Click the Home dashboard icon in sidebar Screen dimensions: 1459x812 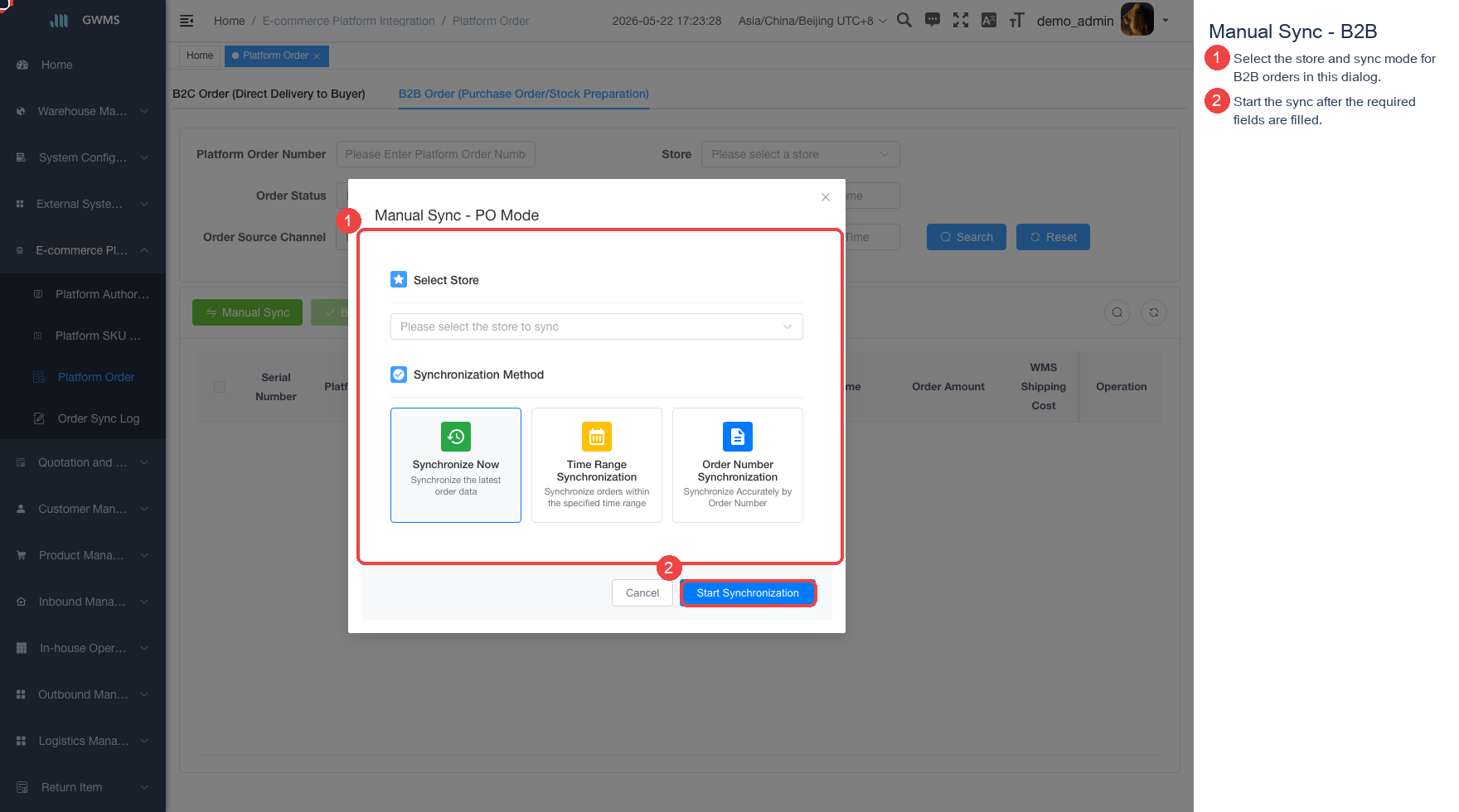22,65
